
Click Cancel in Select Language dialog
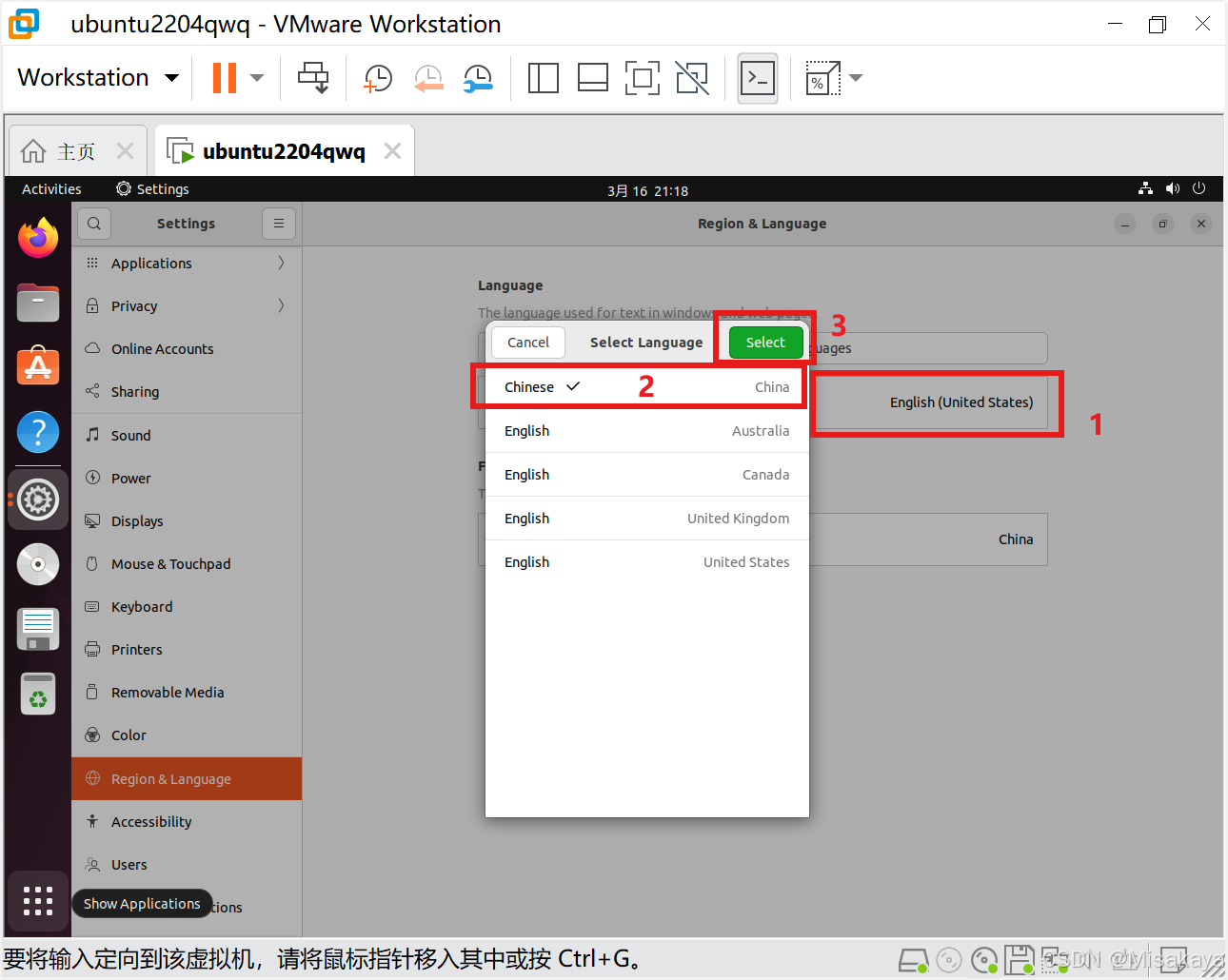tap(528, 343)
